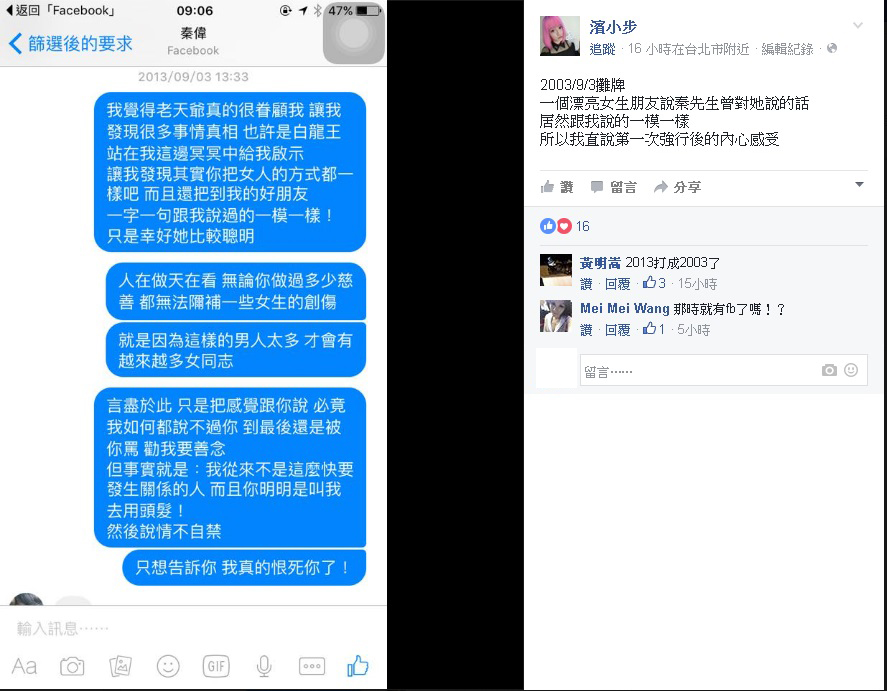Like the post with 讚 button

[x=557, y=187]
